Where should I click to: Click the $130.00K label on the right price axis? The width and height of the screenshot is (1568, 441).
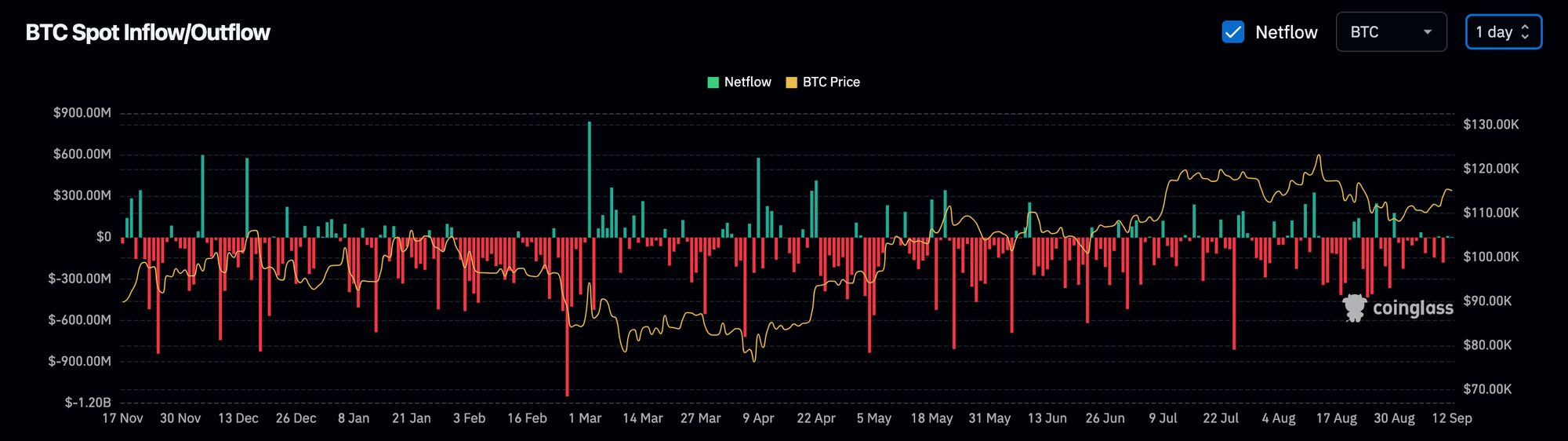(x=1490, y=125)
